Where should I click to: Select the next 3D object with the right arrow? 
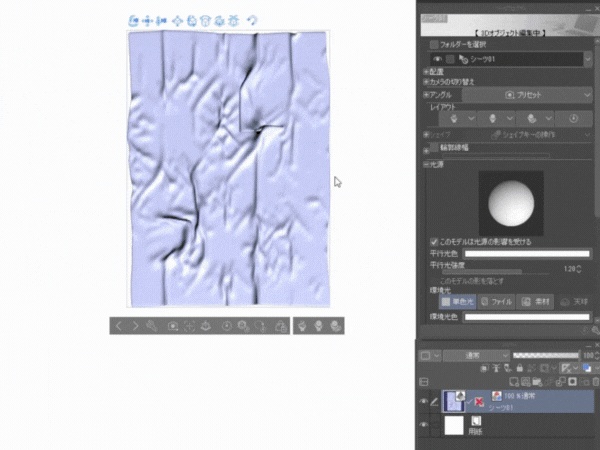[135, 326]
